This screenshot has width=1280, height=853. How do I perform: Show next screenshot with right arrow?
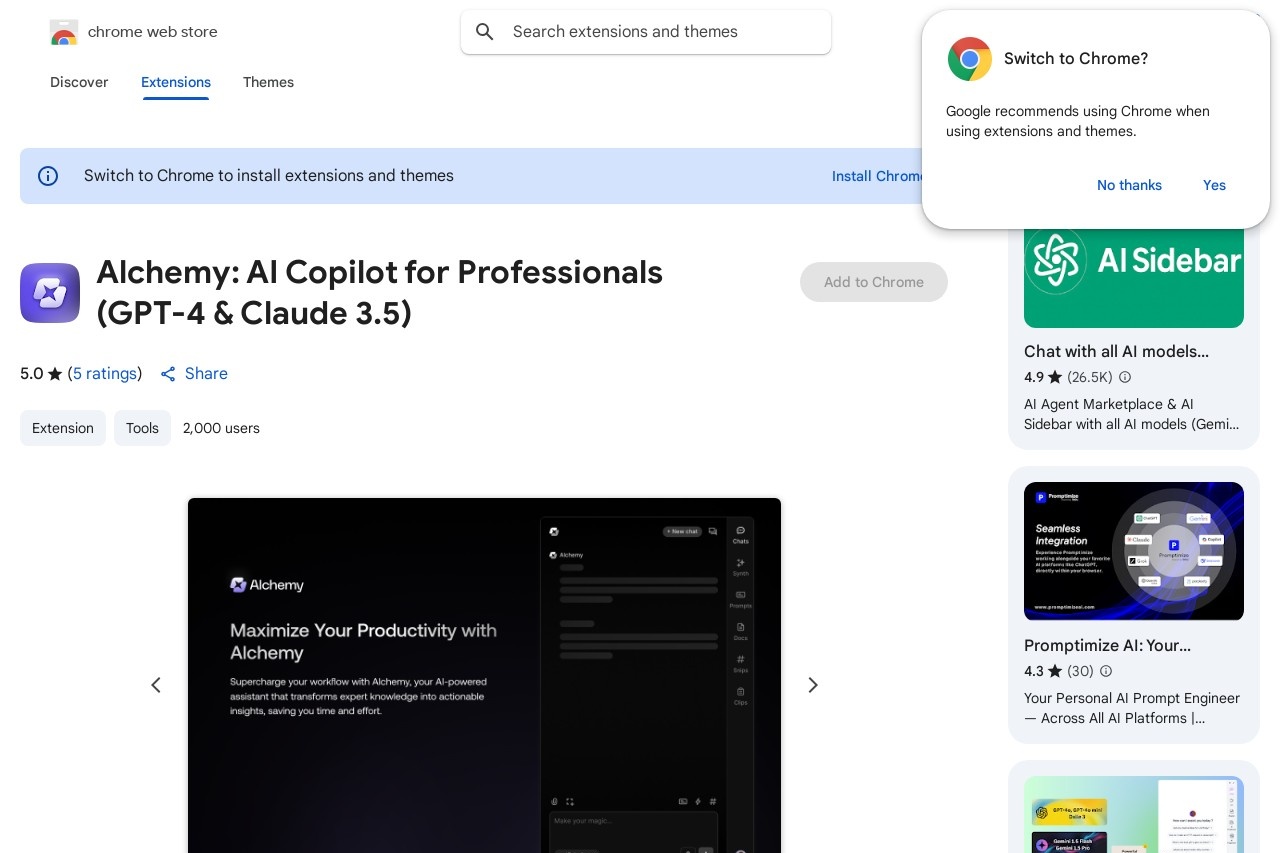tap(813, 685)
